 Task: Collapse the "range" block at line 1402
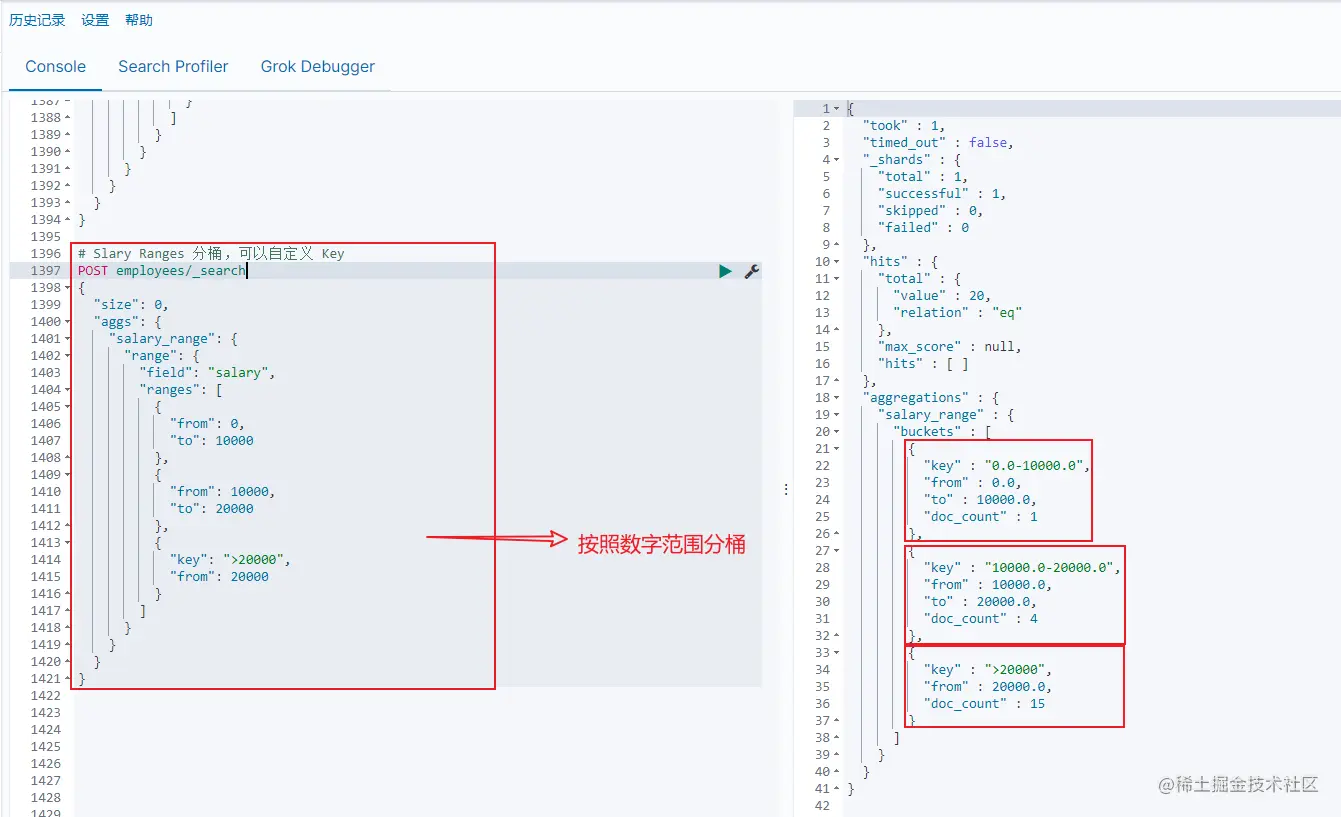[66, 356]
